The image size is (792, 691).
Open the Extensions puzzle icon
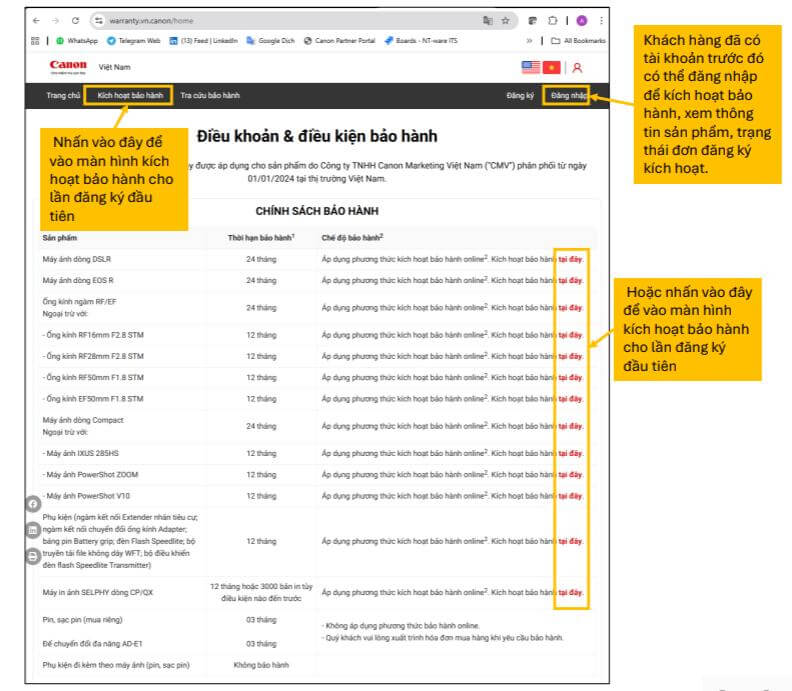(553, 21)
